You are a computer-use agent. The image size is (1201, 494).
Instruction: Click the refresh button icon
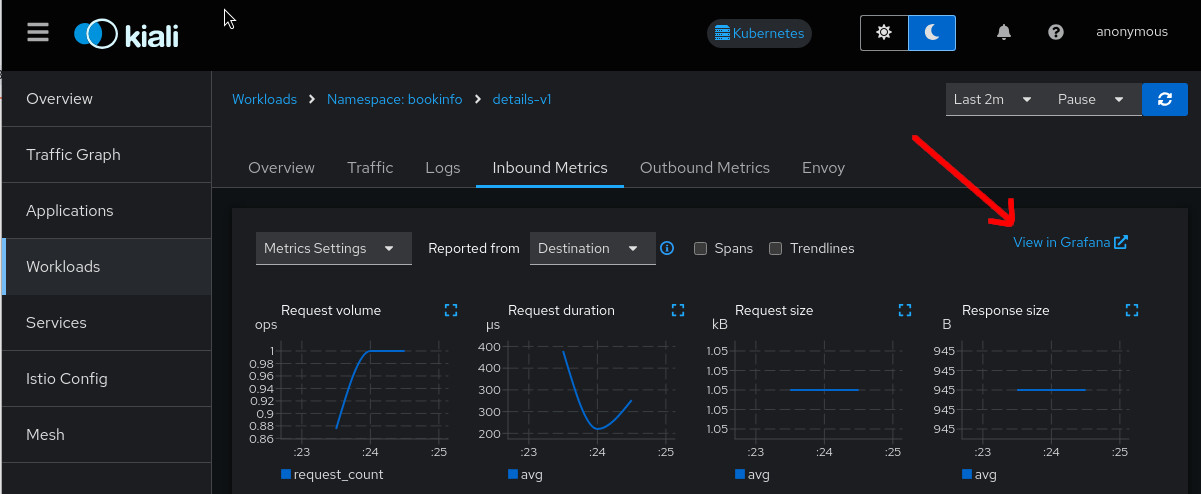pyautogui.click(x=1164, y=99)
